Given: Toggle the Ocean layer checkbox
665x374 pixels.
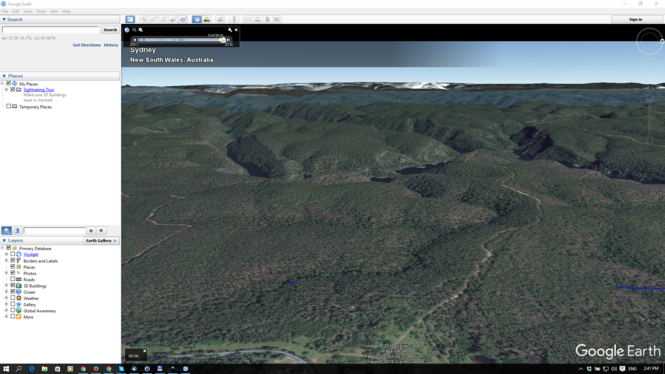Looking at the screenshot, I should pos(13,292).
